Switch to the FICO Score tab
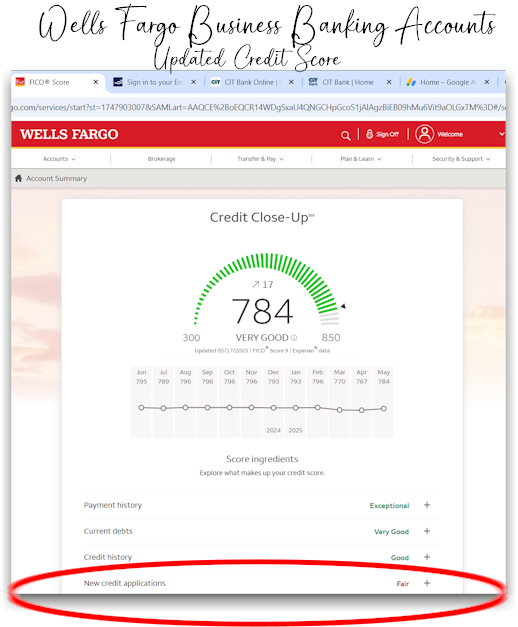Image resolution: width=518 pixels, height=627 pixels. [58, 82]
